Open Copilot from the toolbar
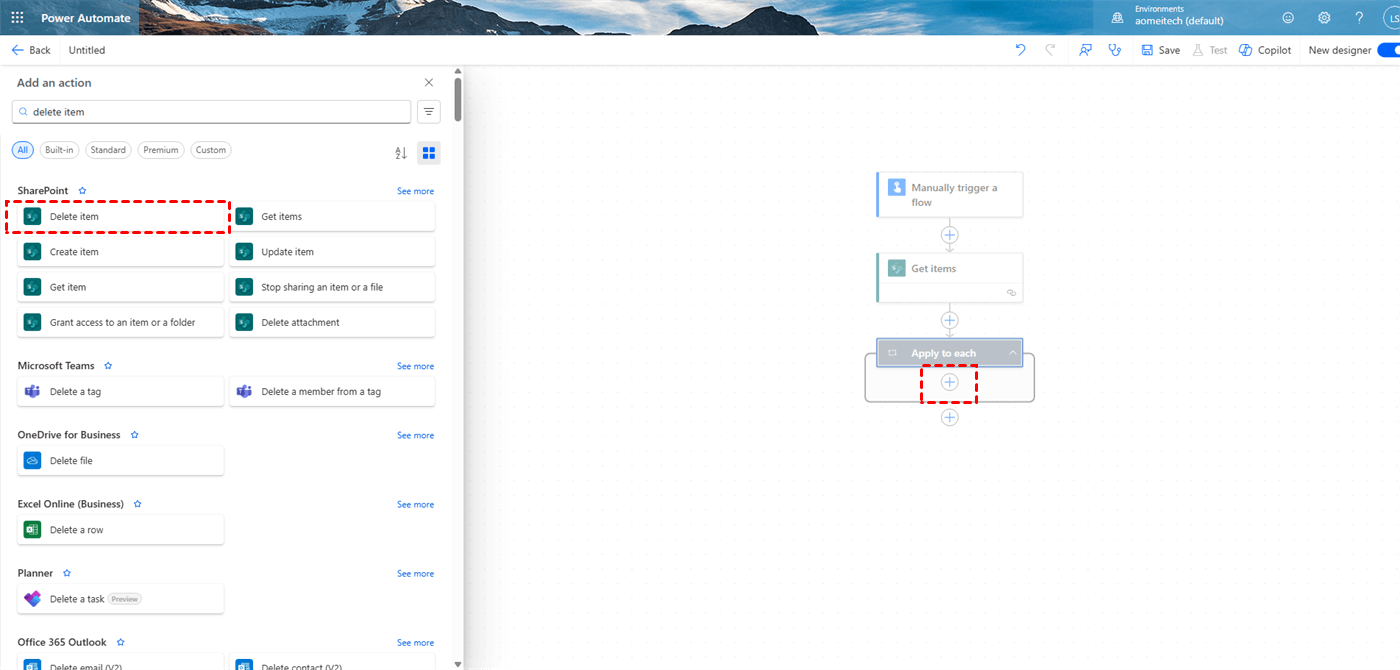The width and height of the screenshot is (1400, 670). coord(1265,50)
